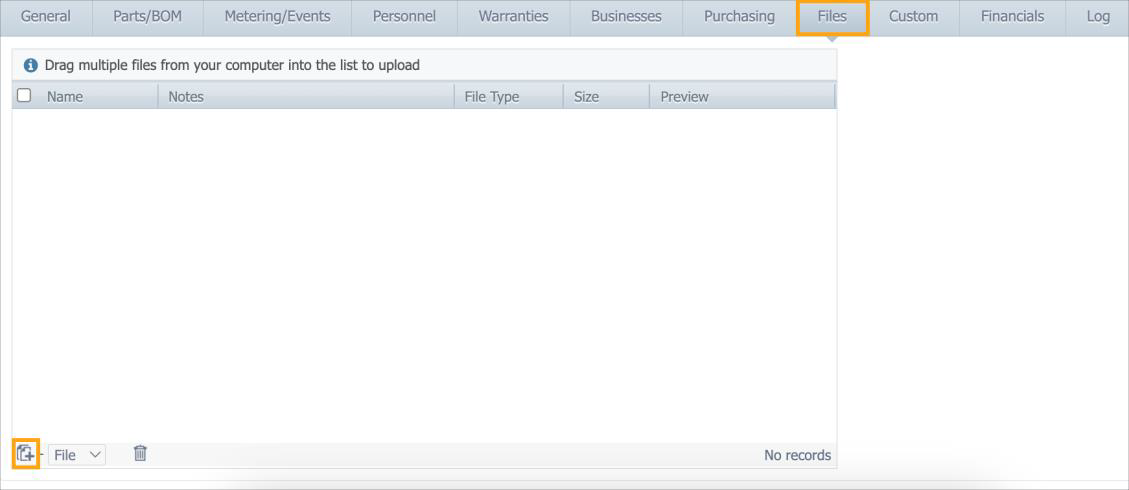Open the Custom tab
Screen dimensions: 1129x490
coord(913,16)
